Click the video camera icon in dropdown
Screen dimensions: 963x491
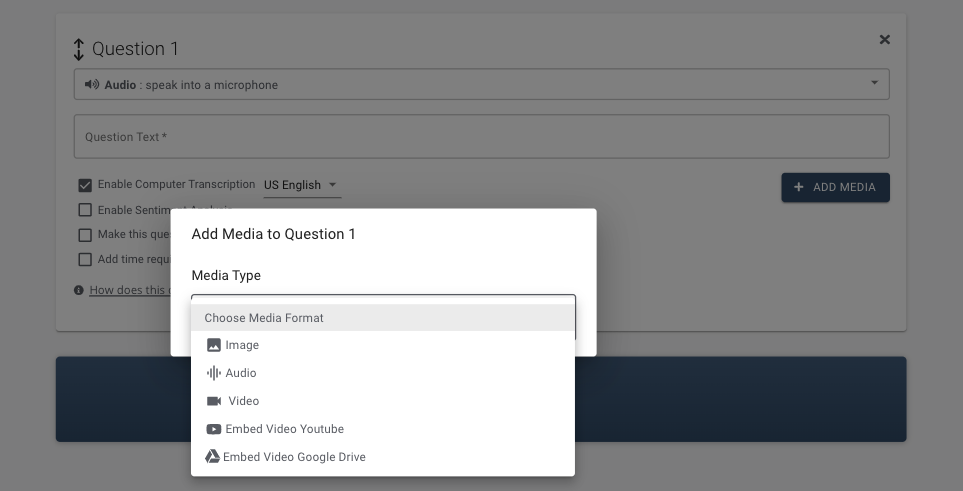213,401
